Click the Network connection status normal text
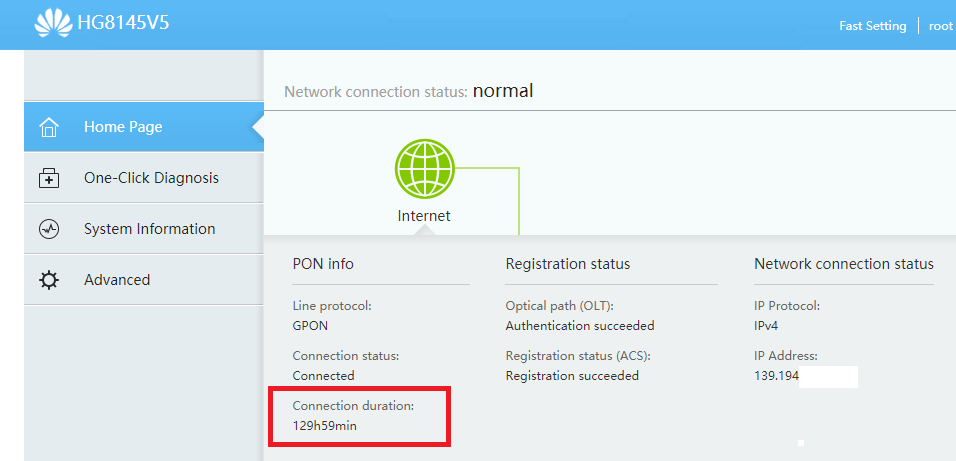This screenshot has height=461, width=956. pyautogui.click(x=503, y=91)
